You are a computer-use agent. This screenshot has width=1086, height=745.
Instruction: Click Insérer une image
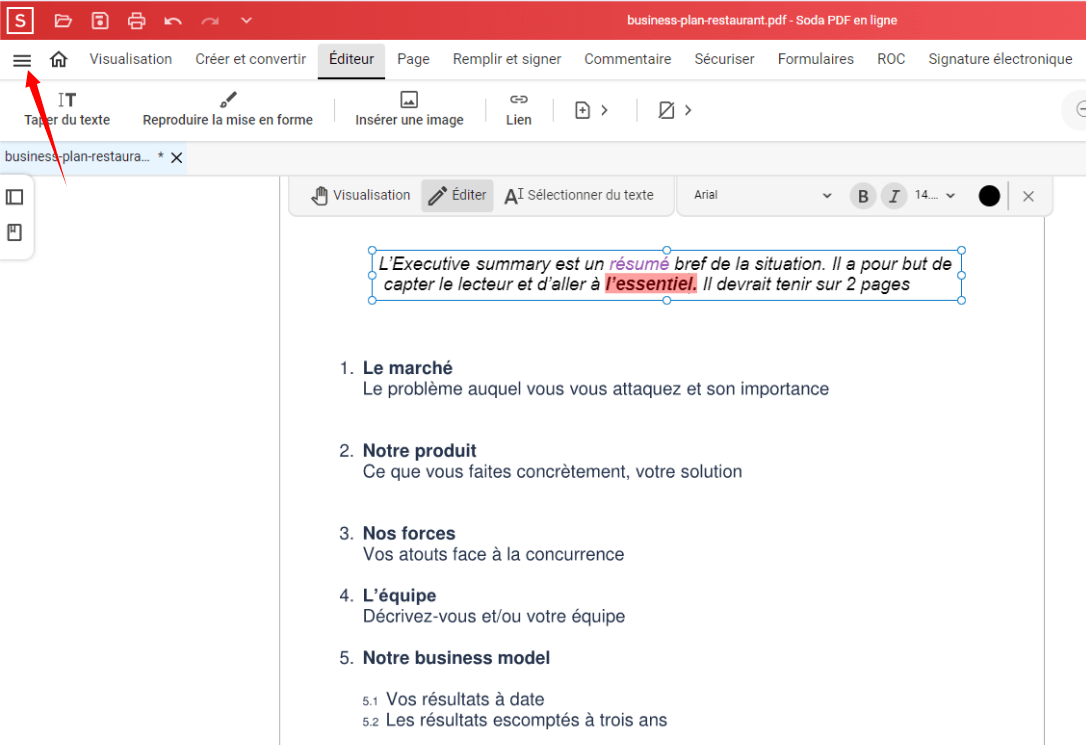(x=409, y=109)
